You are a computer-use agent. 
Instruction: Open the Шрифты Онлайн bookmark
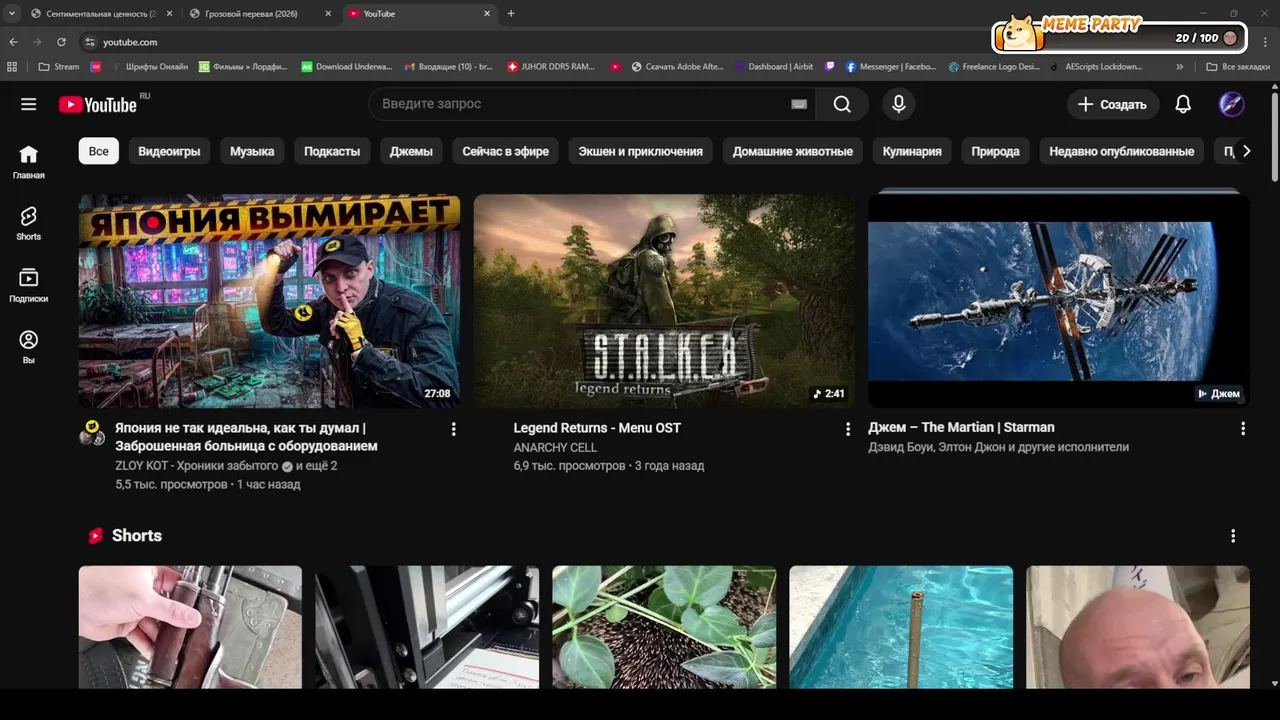pos(148,67)
